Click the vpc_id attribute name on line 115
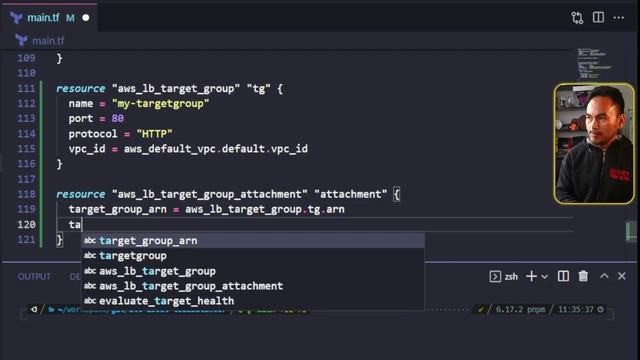The width and height of the screenshot is (640, 360). coord(87,149)
